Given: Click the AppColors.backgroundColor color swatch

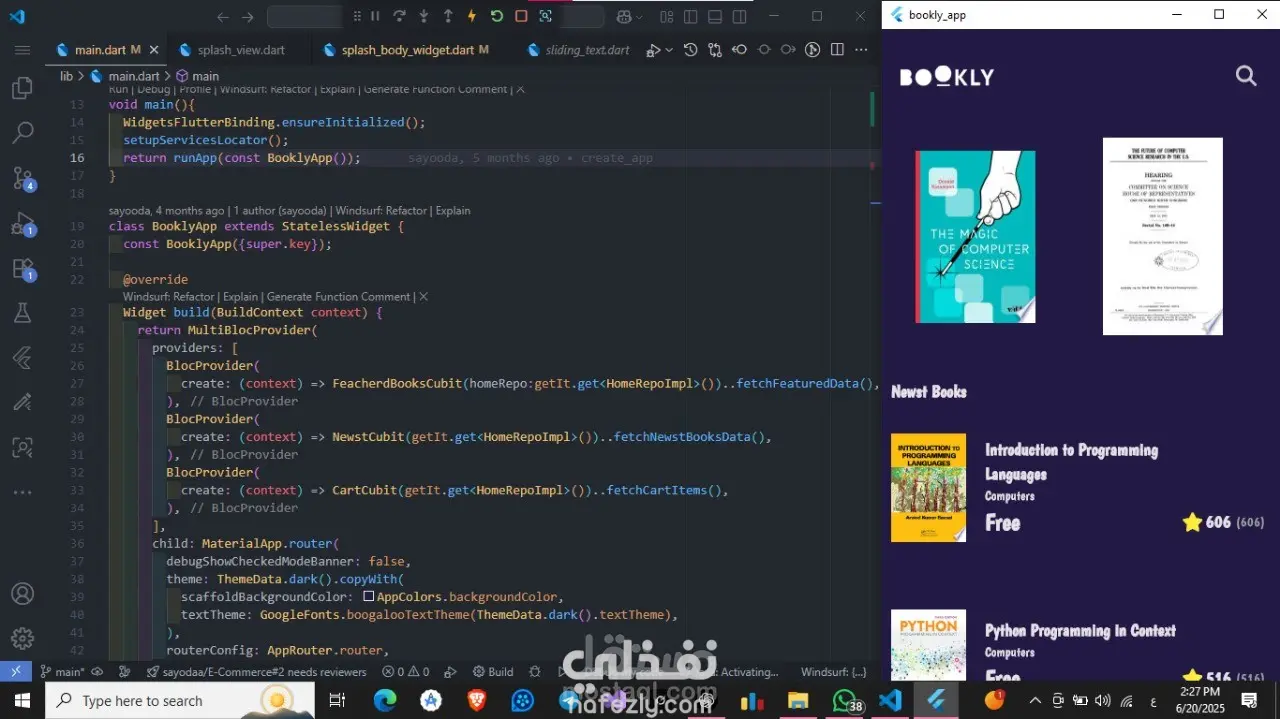Looking at the screenshot, I should tap(369, 597).
